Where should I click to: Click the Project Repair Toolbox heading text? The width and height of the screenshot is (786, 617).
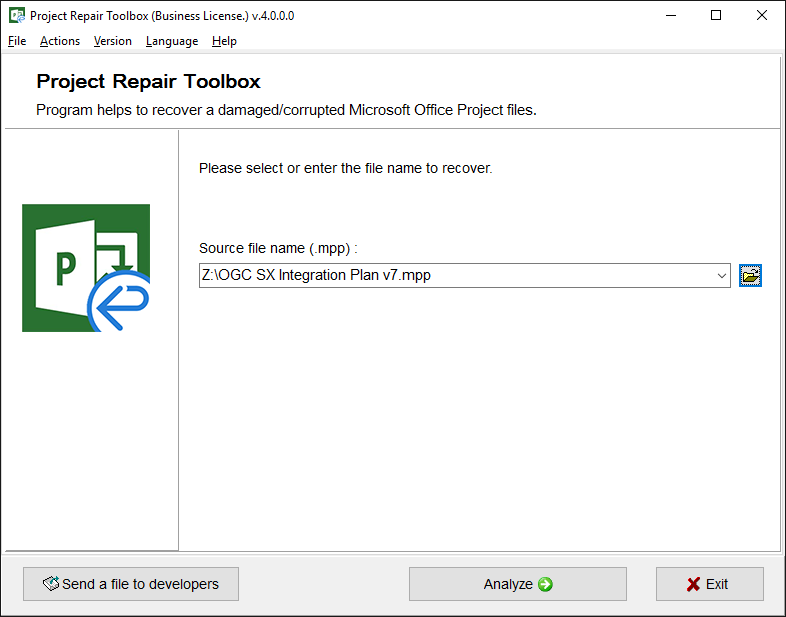[148, 82]
